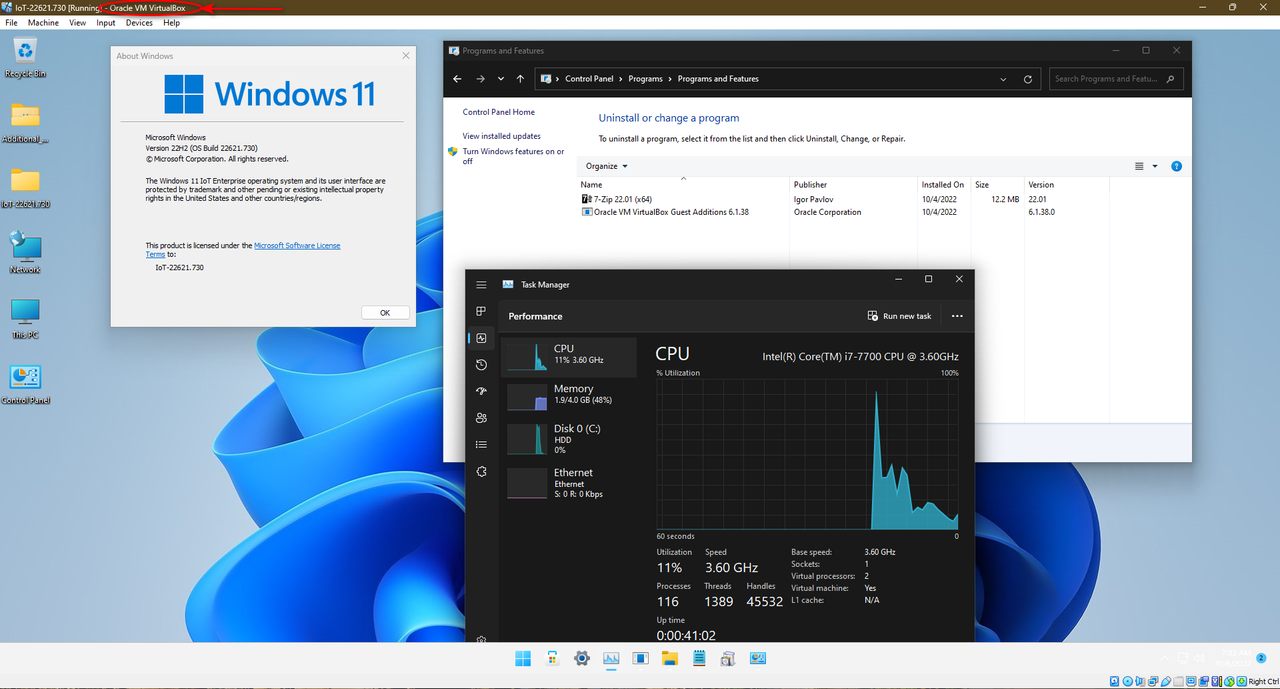Open the Organize dropdown
The width and height of the screenshot is (1280, 689).
click(x=607, y=166)
